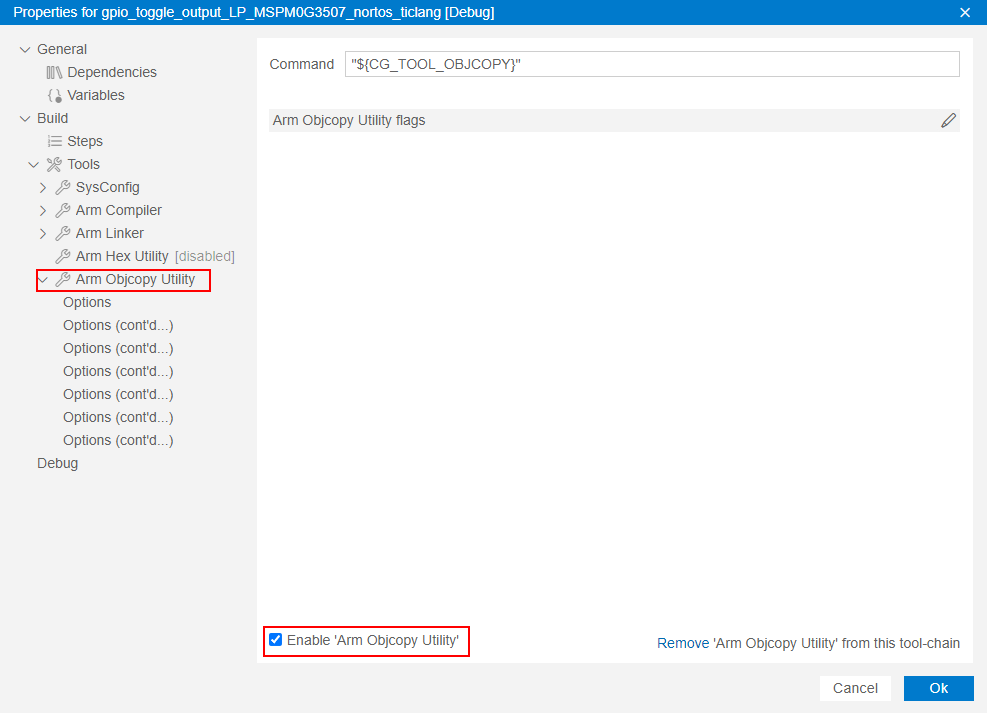The image size is (987, 713).
Task: Click the pencil edit icon for flags
Action: 948,121
